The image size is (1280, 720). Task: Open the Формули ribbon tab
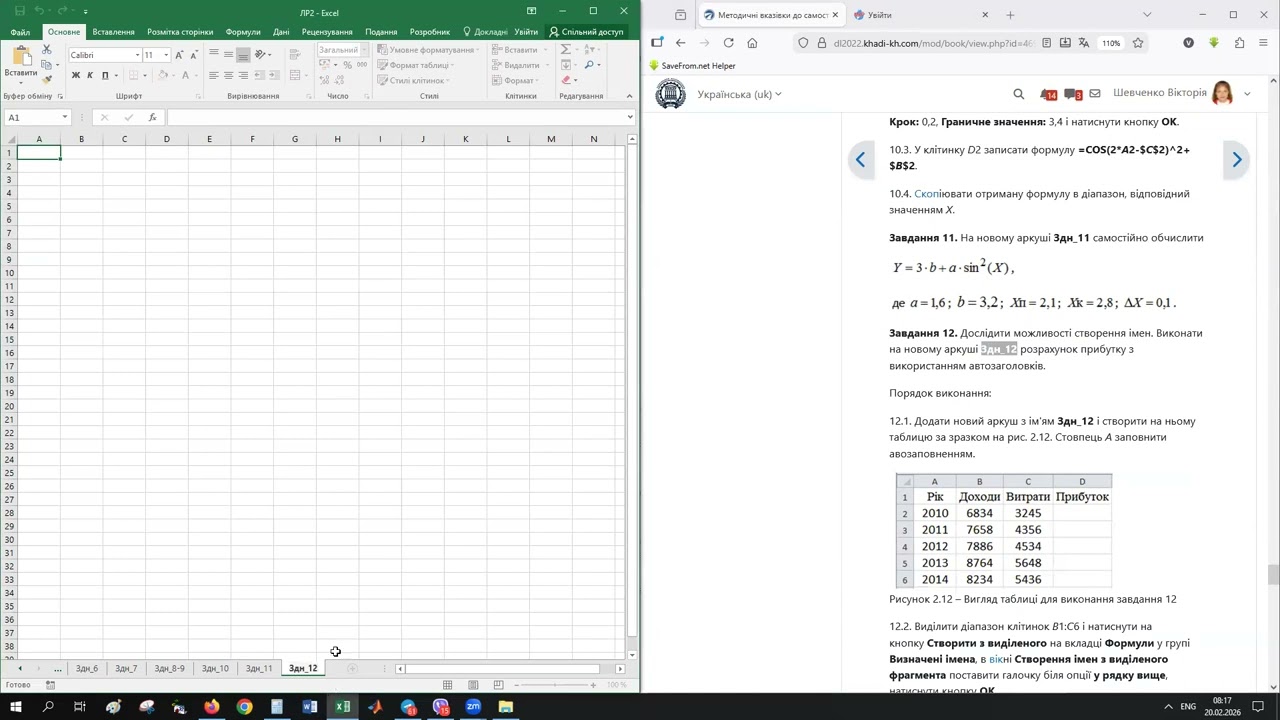(x=243, y=32)
